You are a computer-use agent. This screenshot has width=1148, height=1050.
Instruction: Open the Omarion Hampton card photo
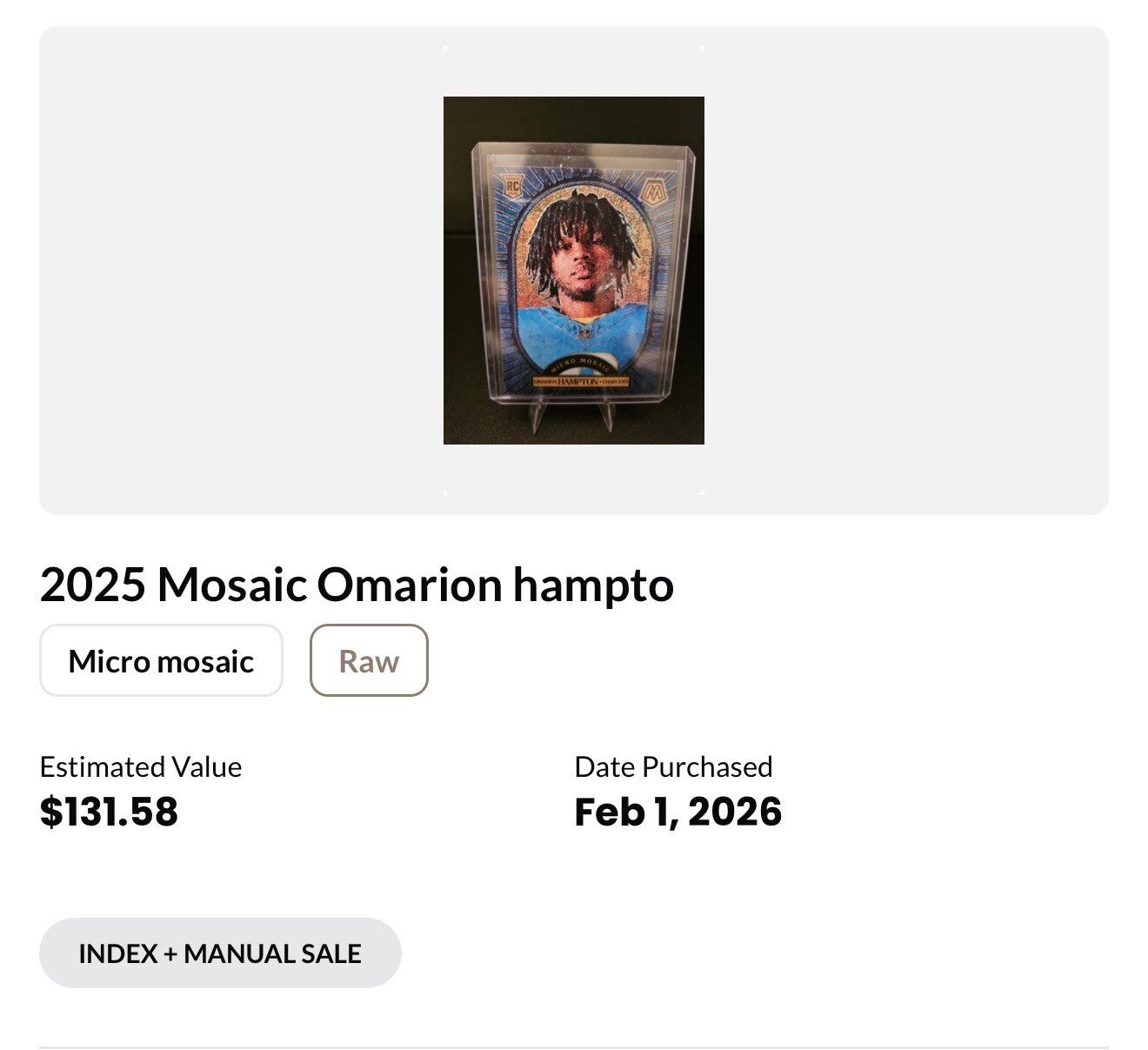pyautogui.click(x=574, y=271)
